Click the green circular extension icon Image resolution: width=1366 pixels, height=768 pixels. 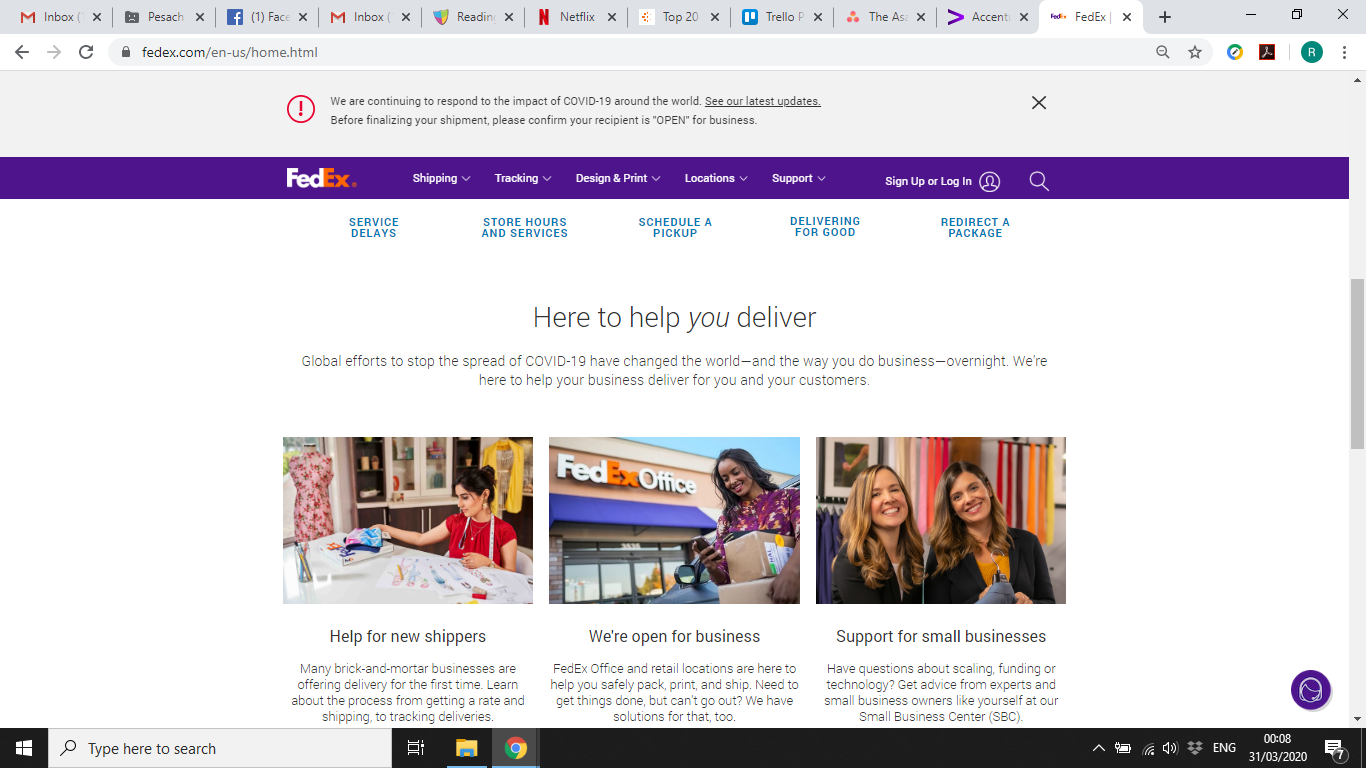(1235, 52)
